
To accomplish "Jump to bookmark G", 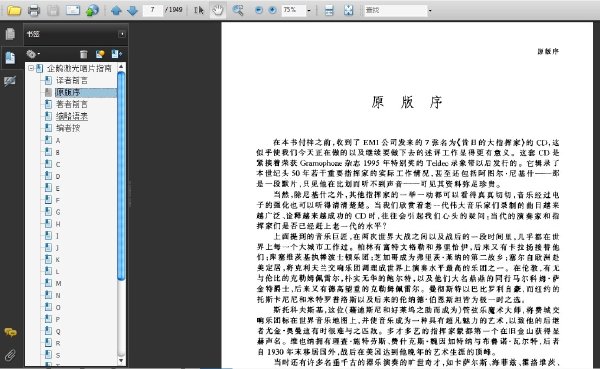I will pos(58,212).
